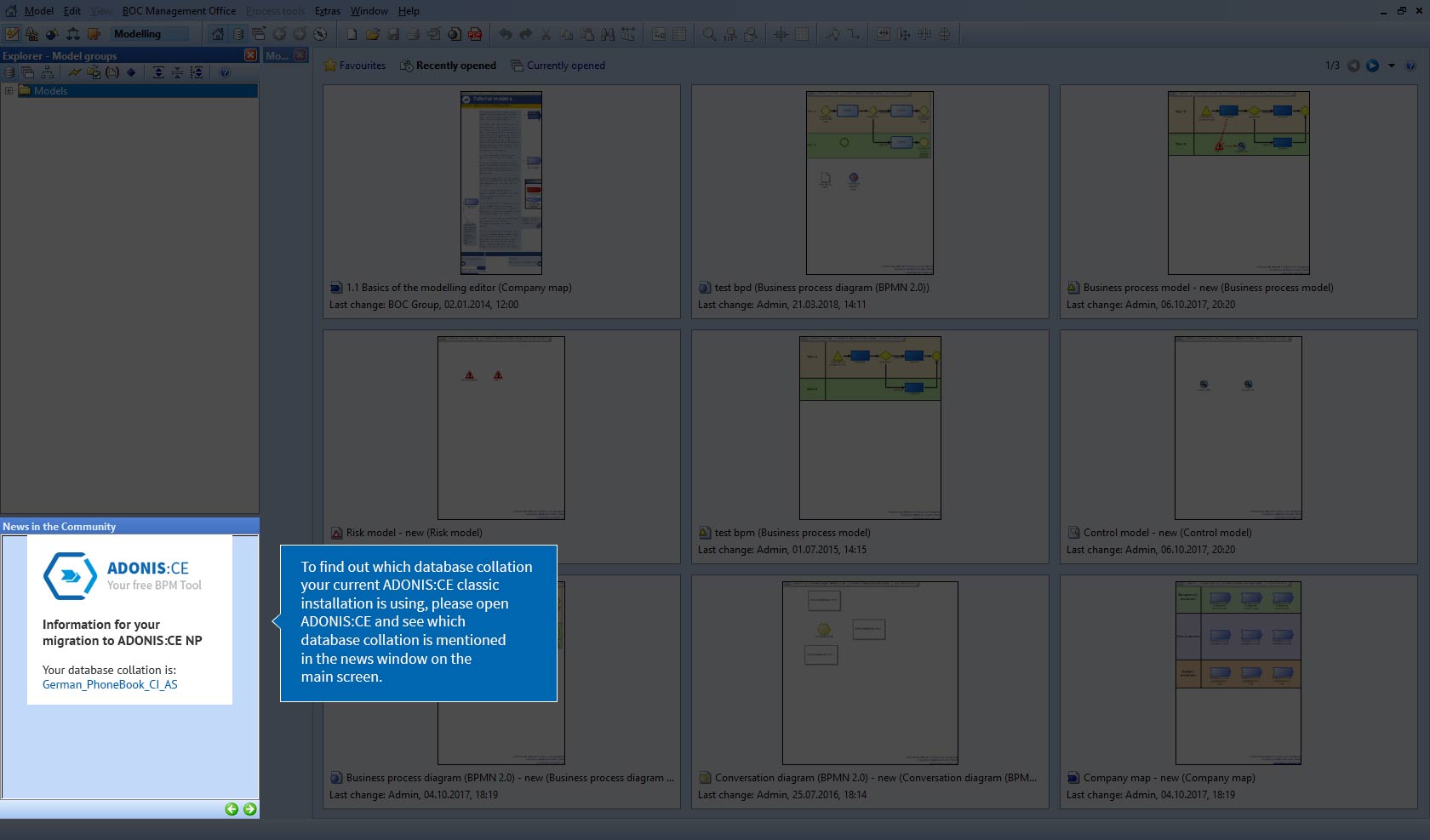Viewport: 1430px width, 840px height.
Task: Click green back arrow in news panel
Action: [x=232, y=809]
